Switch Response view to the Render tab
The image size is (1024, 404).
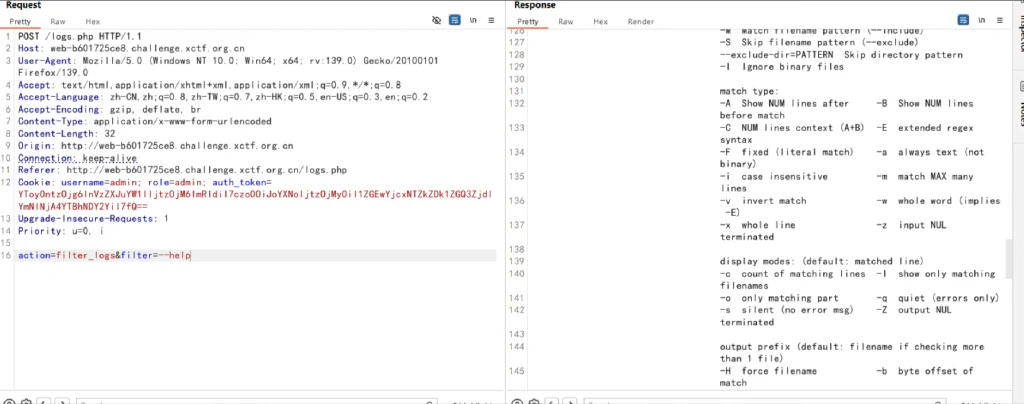pyautogui.click(x=641, y=22)
